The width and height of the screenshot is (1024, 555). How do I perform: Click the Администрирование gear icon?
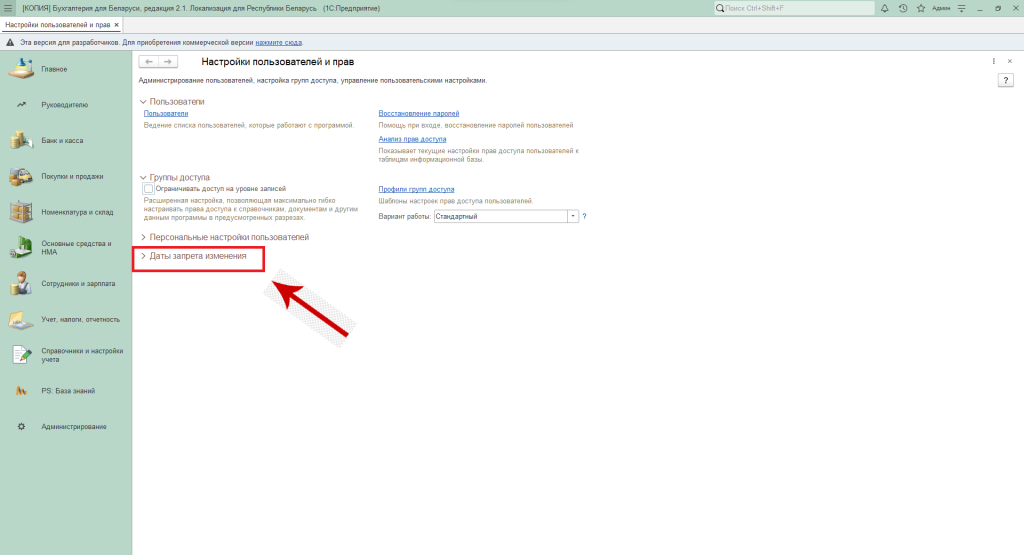tap(21, 427)
